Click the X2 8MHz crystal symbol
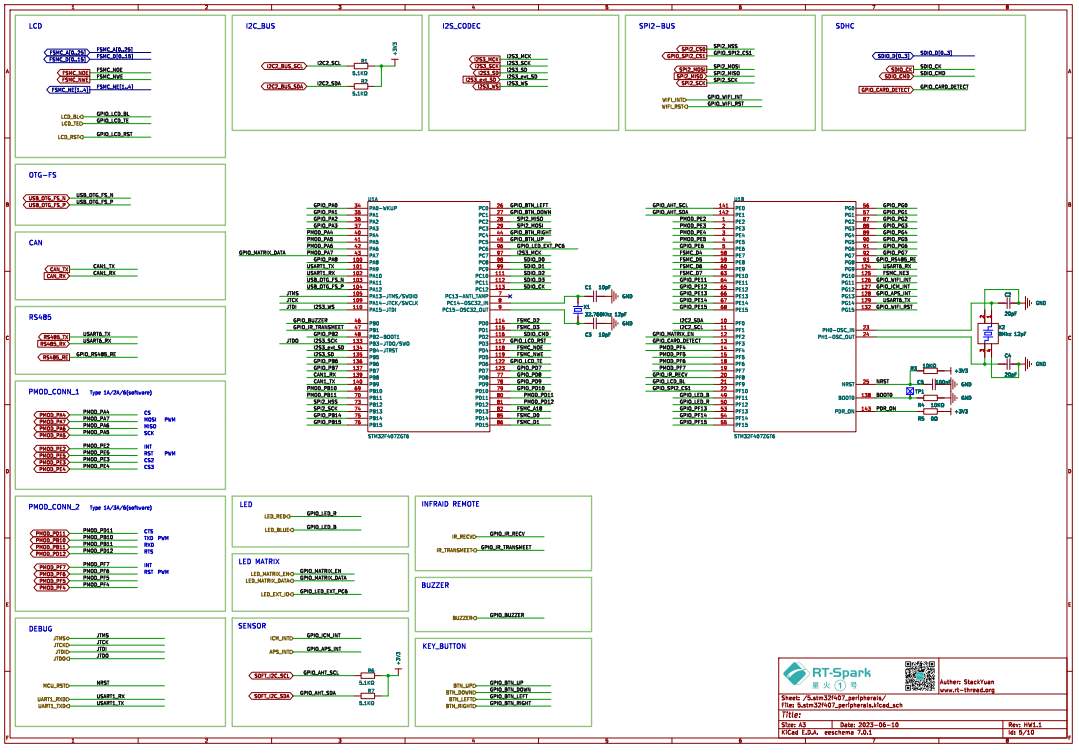The height and width of the screenshot is (754, 1079). coord(987,335)
